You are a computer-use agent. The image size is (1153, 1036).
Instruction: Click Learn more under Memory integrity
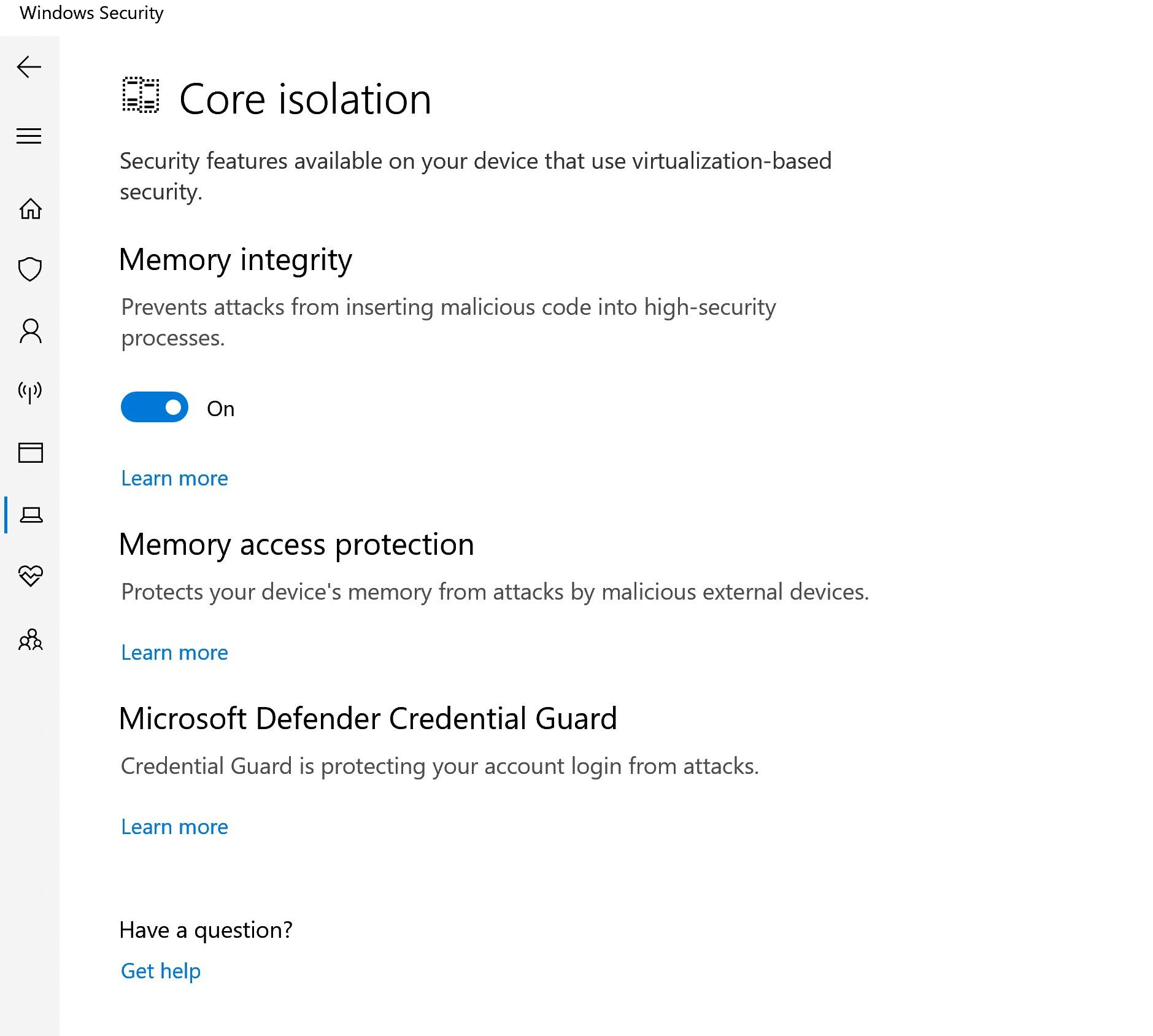174,478
